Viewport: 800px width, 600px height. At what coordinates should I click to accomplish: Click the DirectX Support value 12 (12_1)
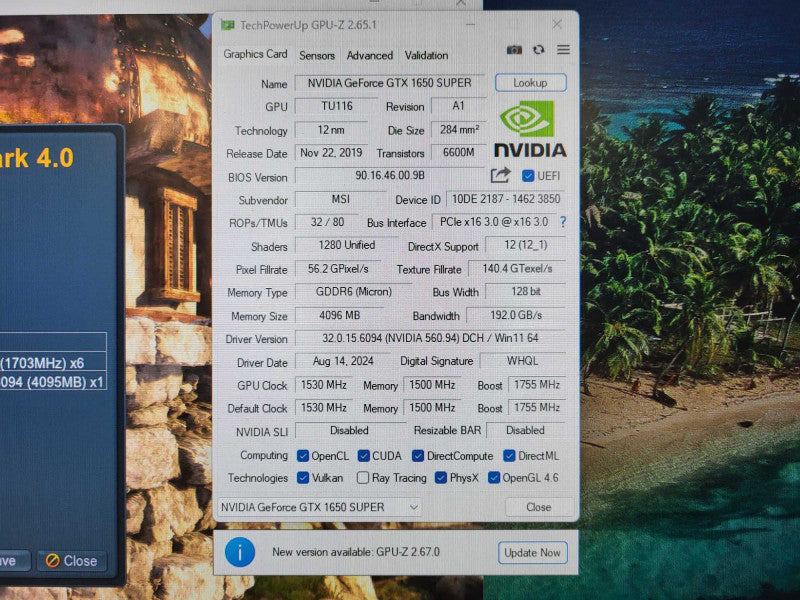click(526, 245)
